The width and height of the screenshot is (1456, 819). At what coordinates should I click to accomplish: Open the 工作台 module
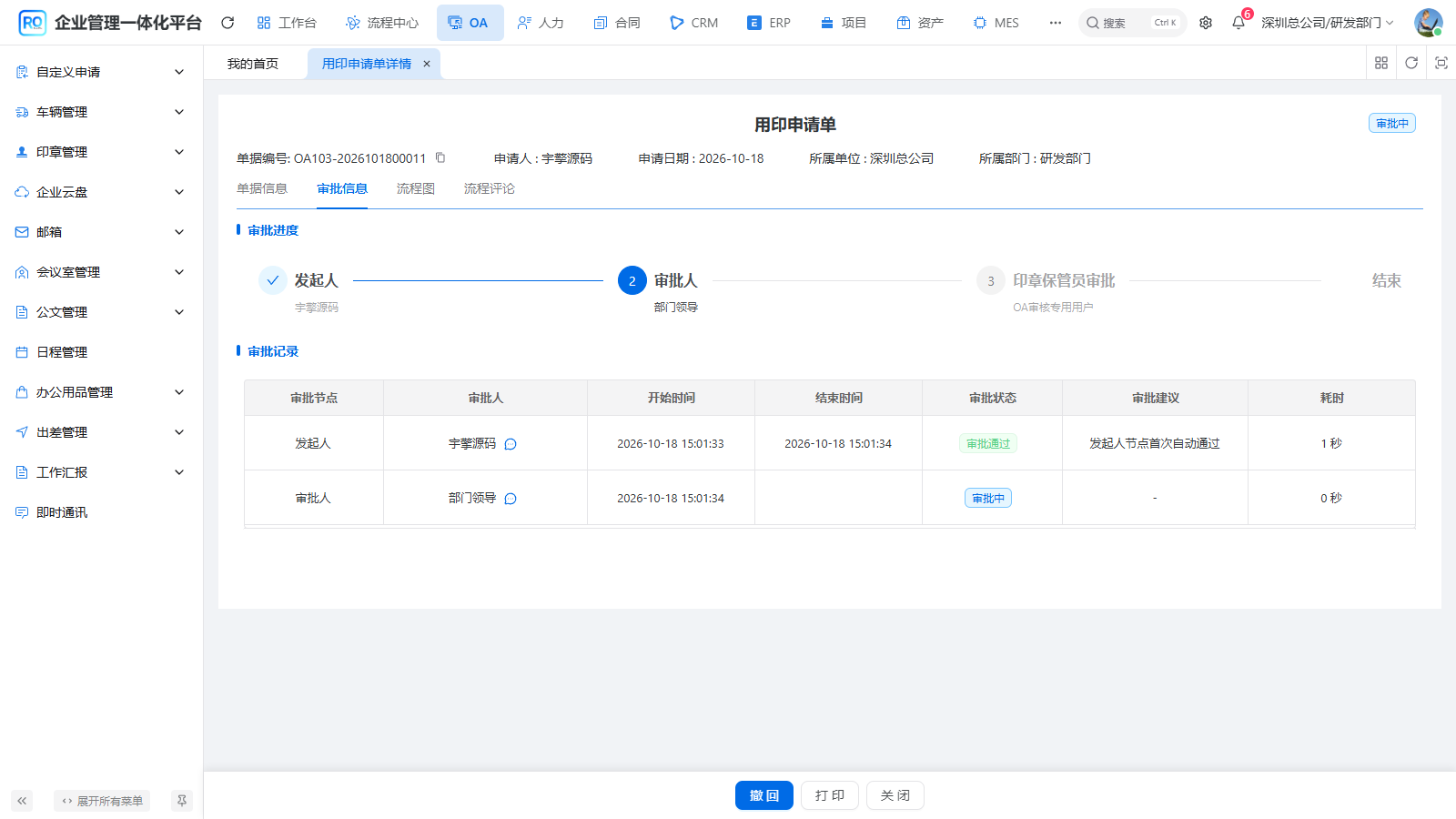(x=287, y=23)
